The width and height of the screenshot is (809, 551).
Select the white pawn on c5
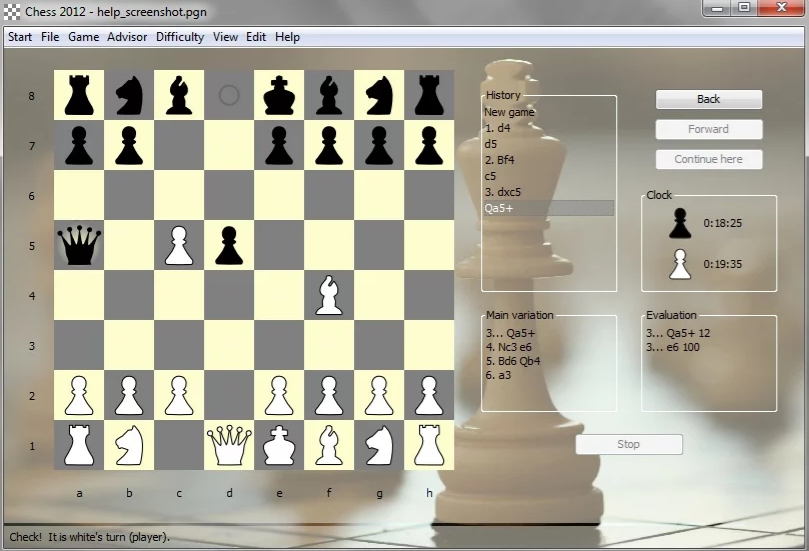[x=179, y=246]
